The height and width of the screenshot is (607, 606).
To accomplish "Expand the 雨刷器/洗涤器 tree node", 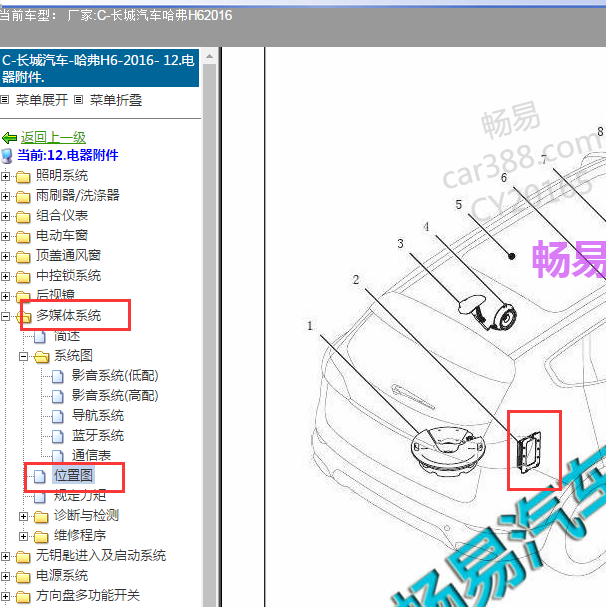I will (x=5, y=196).
